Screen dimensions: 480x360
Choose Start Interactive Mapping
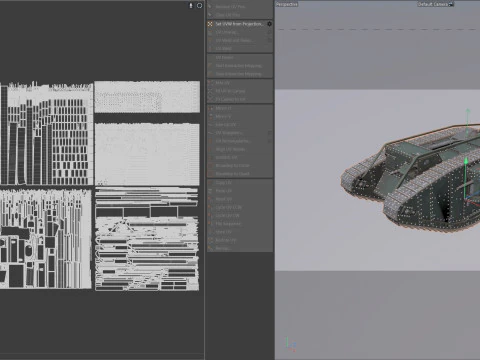240,66
